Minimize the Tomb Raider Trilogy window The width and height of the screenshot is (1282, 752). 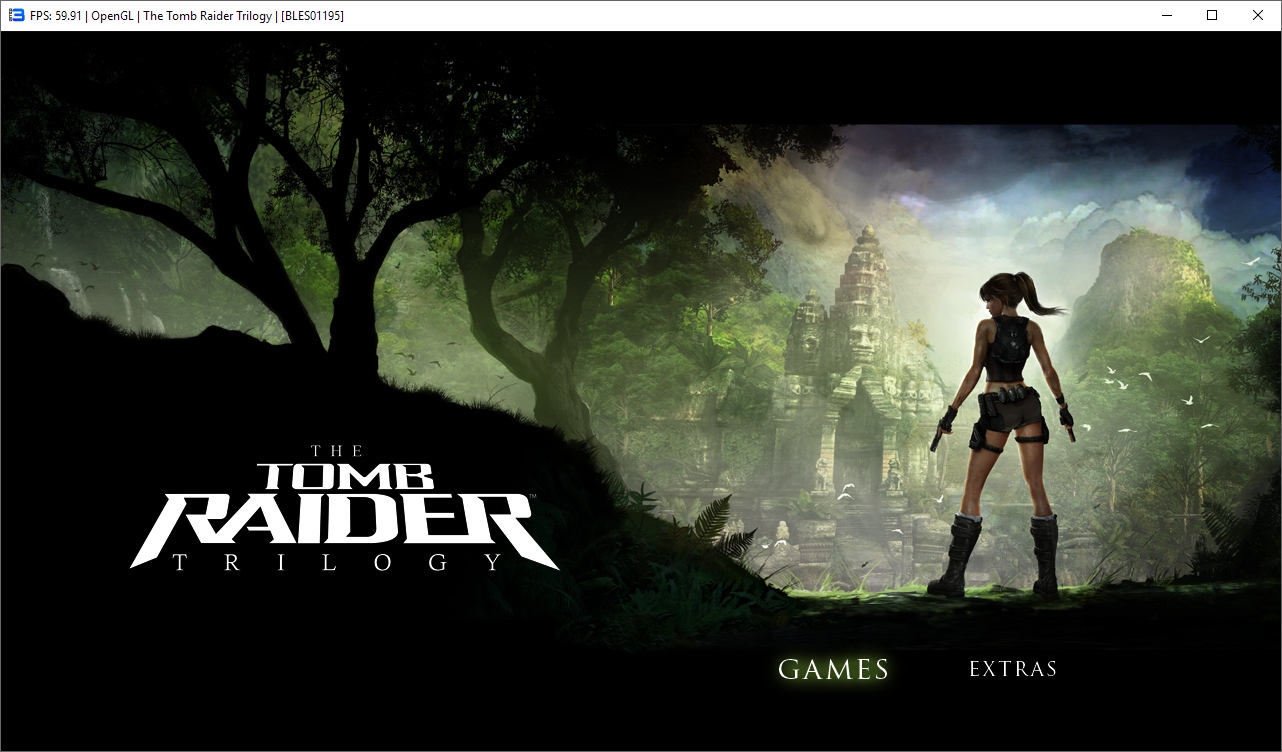(x=1166, y=15)
